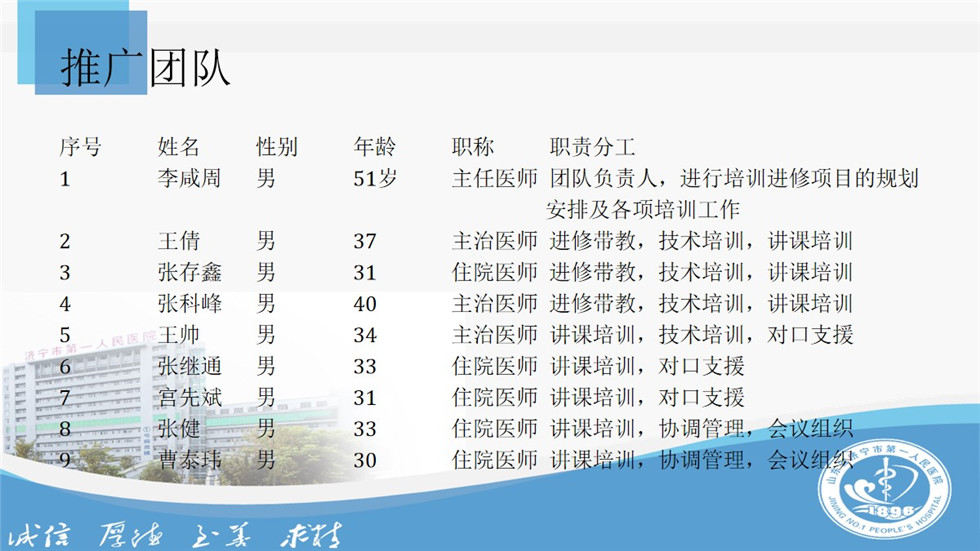The image size is (980, 551).
Task: Click the name 宫先斌
Action: (x=189, y=397)
